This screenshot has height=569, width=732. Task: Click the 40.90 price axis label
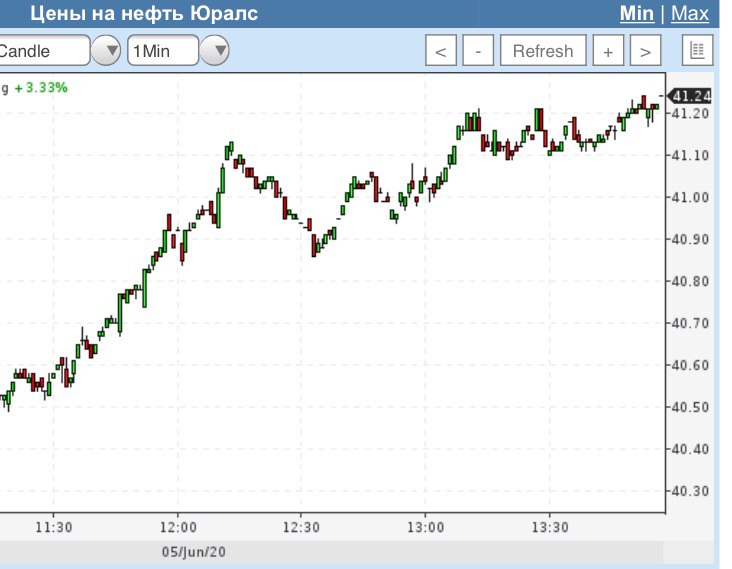[x=690, y=239]
